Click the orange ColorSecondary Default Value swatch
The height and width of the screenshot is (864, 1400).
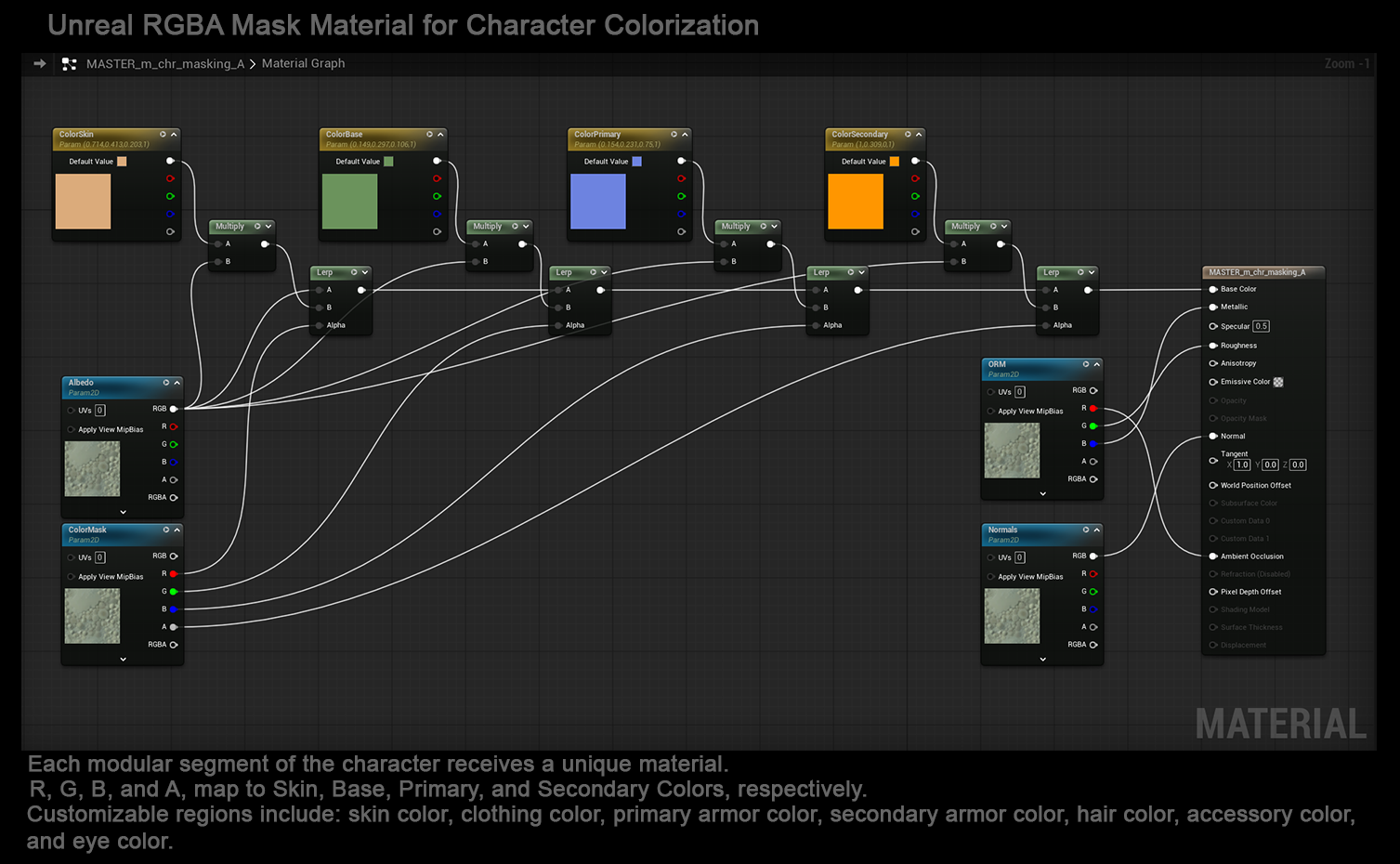894,162
